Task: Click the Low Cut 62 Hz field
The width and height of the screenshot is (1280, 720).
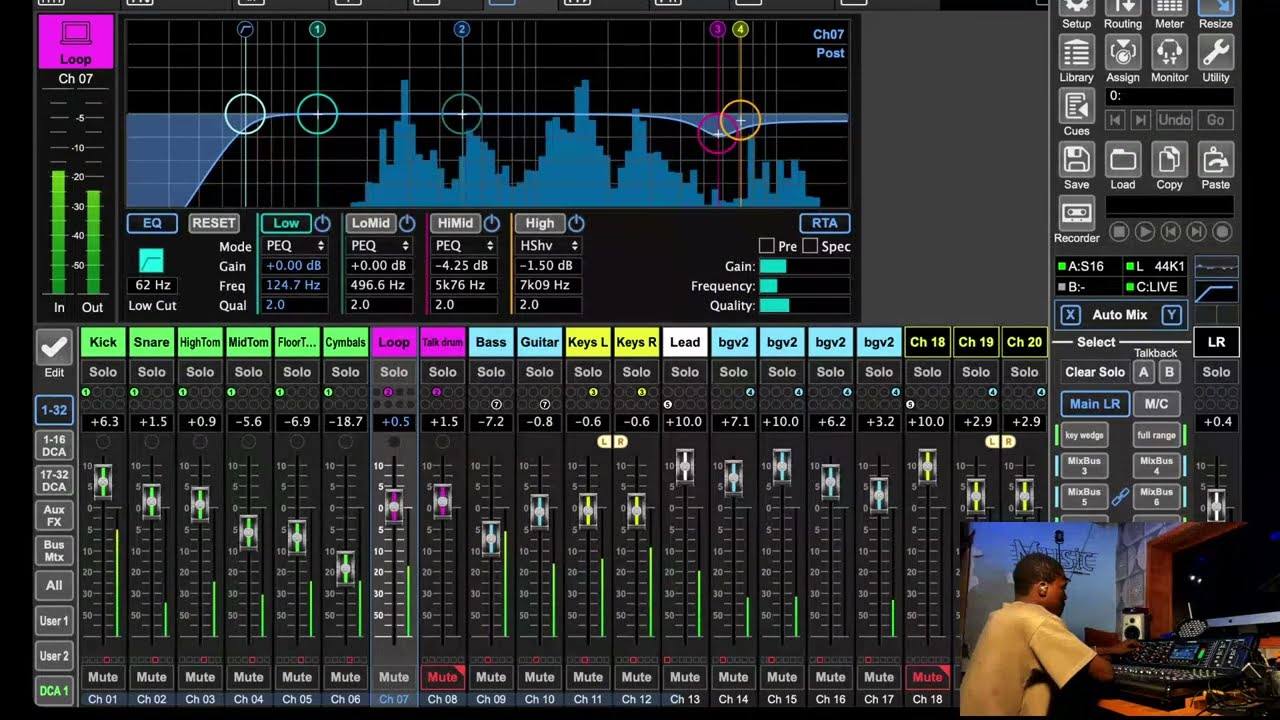Action: click(x=153, y=285)
